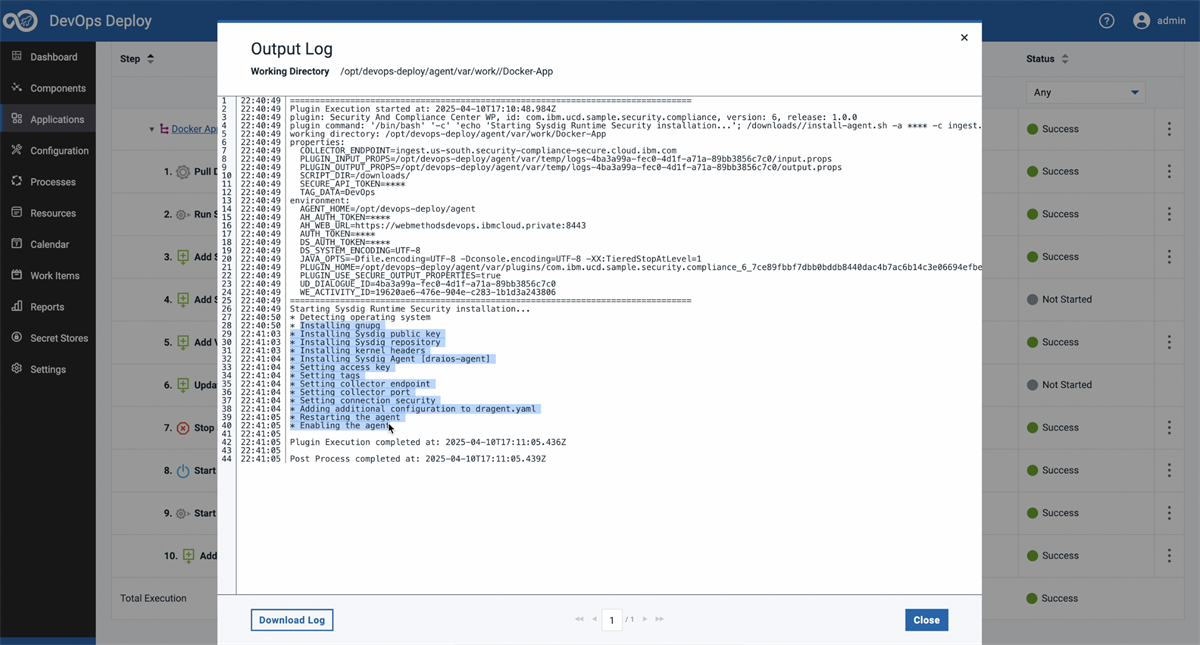
Task: Open the step 10 row actions menu
Action: (1169, 555)
